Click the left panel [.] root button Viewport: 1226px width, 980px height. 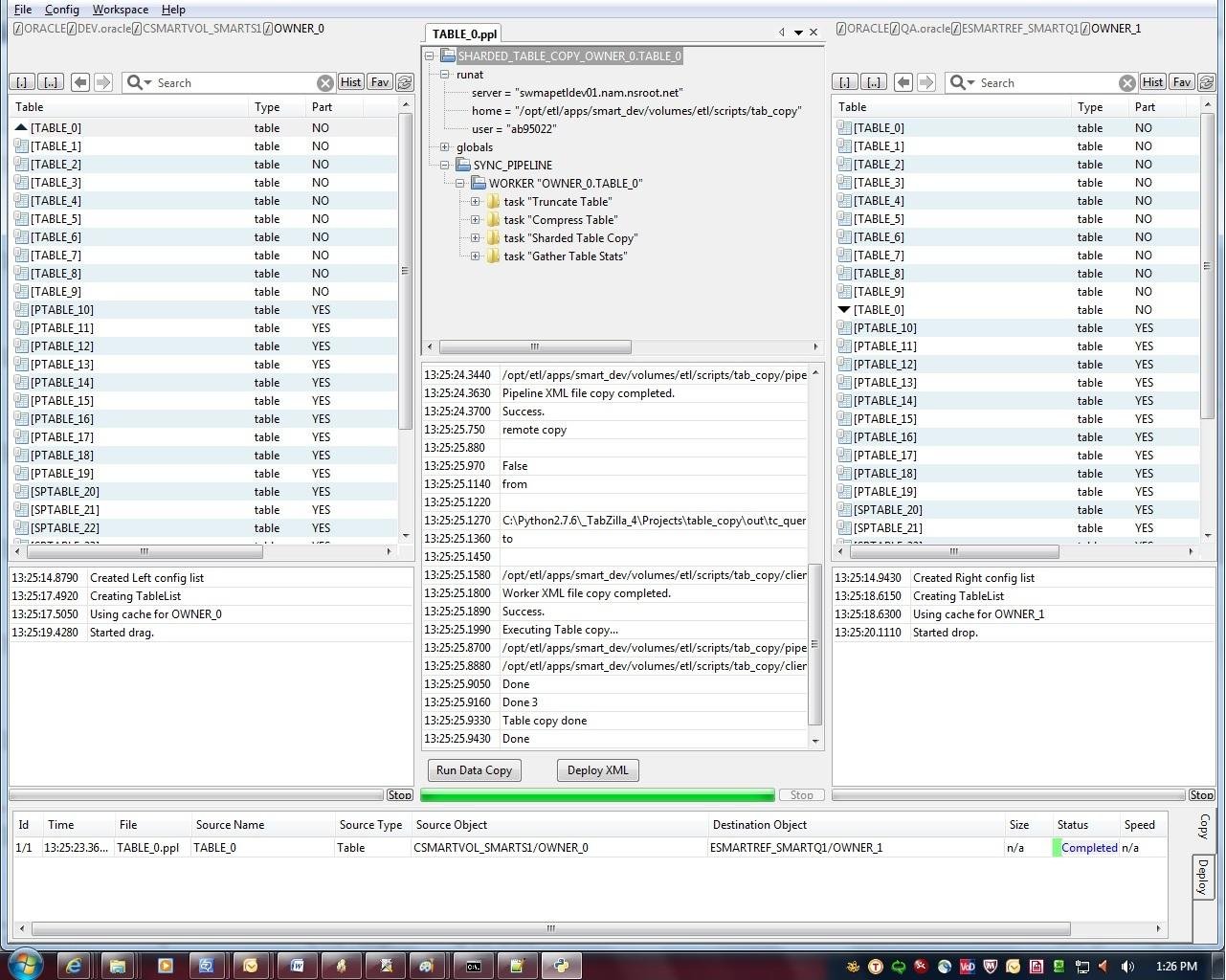22,82
